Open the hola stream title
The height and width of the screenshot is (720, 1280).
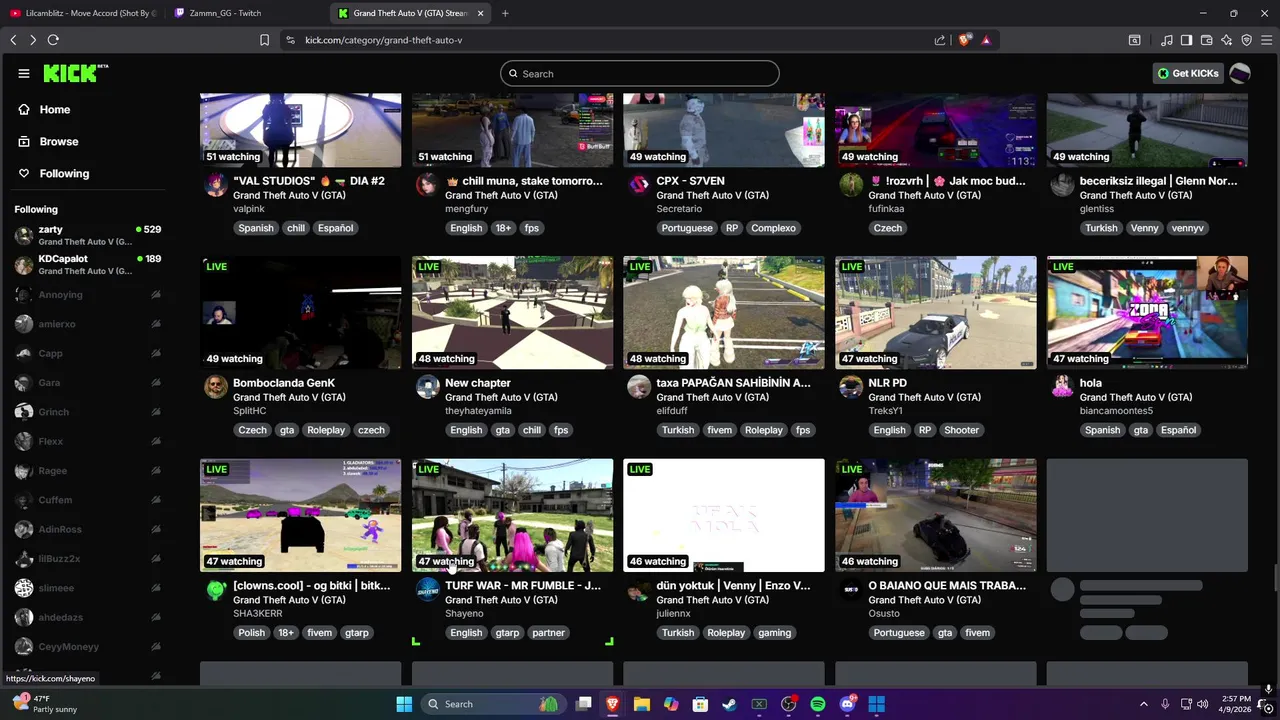pos(1091,383)
